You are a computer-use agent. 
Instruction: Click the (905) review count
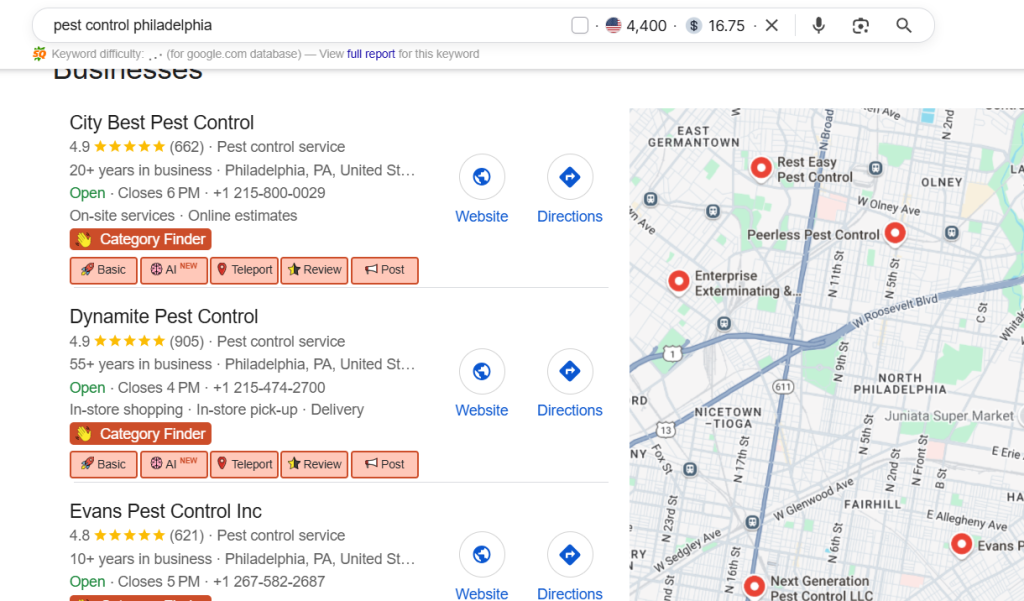(187, 342)
